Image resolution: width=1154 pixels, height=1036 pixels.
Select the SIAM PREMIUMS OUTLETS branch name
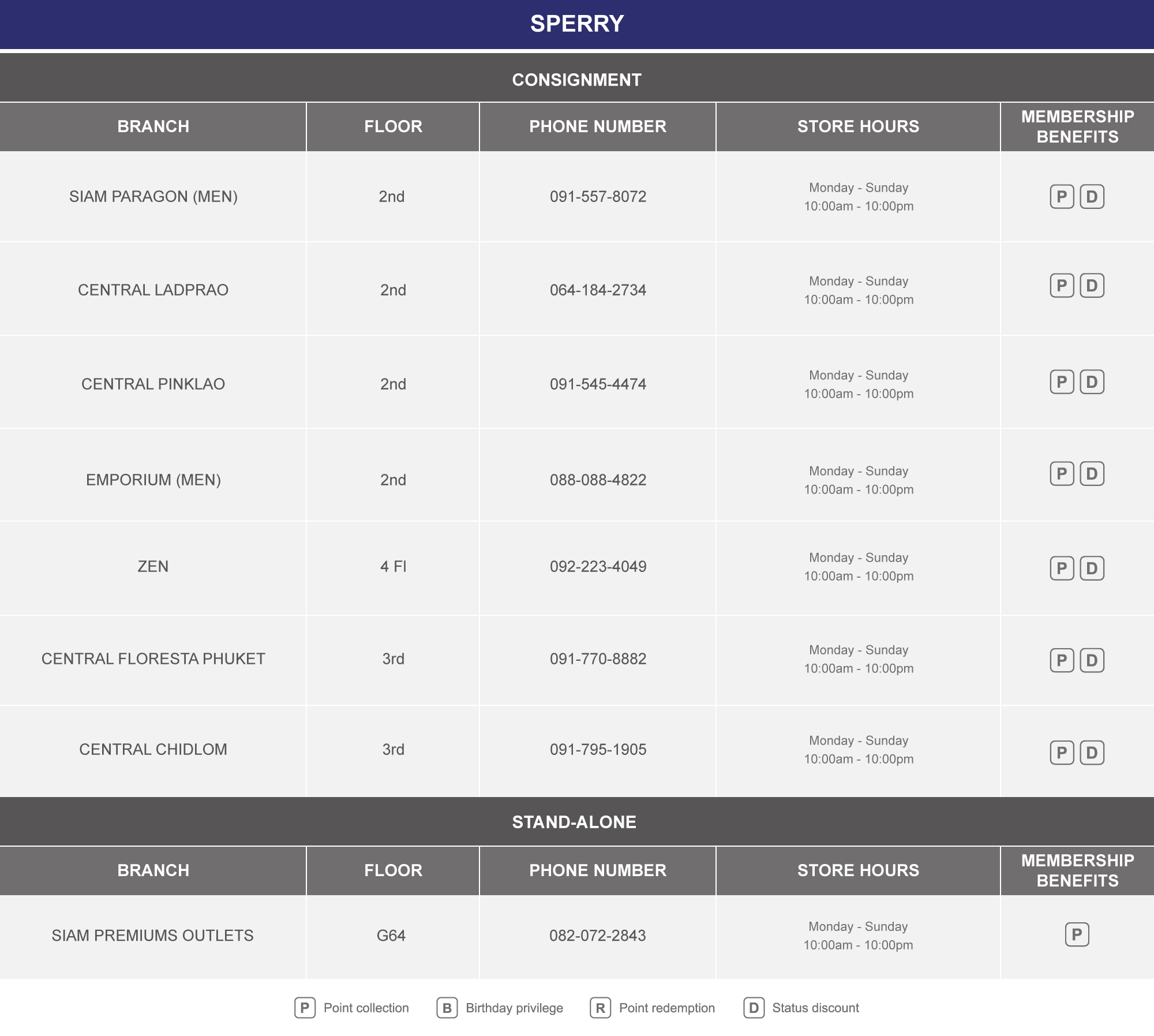click(x=153, y=935)
